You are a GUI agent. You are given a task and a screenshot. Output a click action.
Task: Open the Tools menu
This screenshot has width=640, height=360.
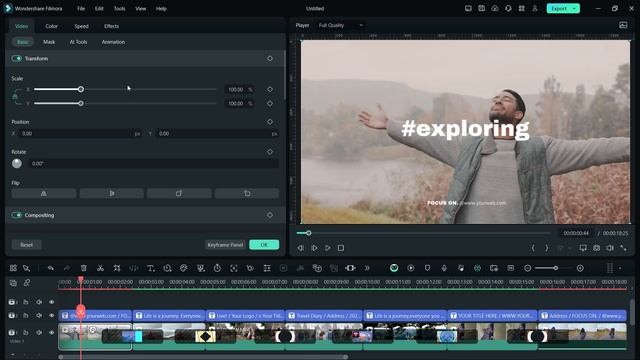pyautogui.click(x=119, y=8)
